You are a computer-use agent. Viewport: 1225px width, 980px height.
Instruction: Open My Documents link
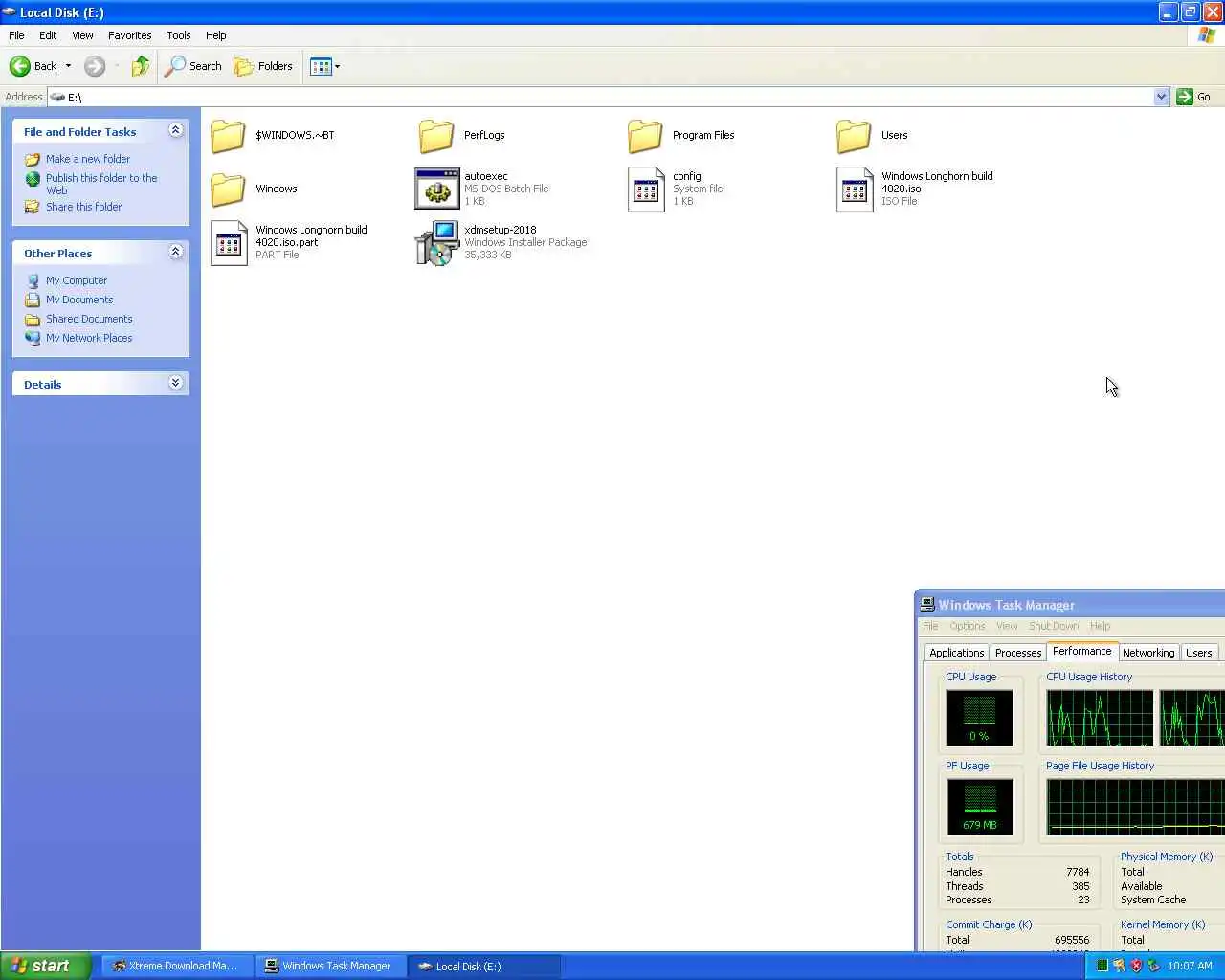pyautogui.click(x=79, y=300)
